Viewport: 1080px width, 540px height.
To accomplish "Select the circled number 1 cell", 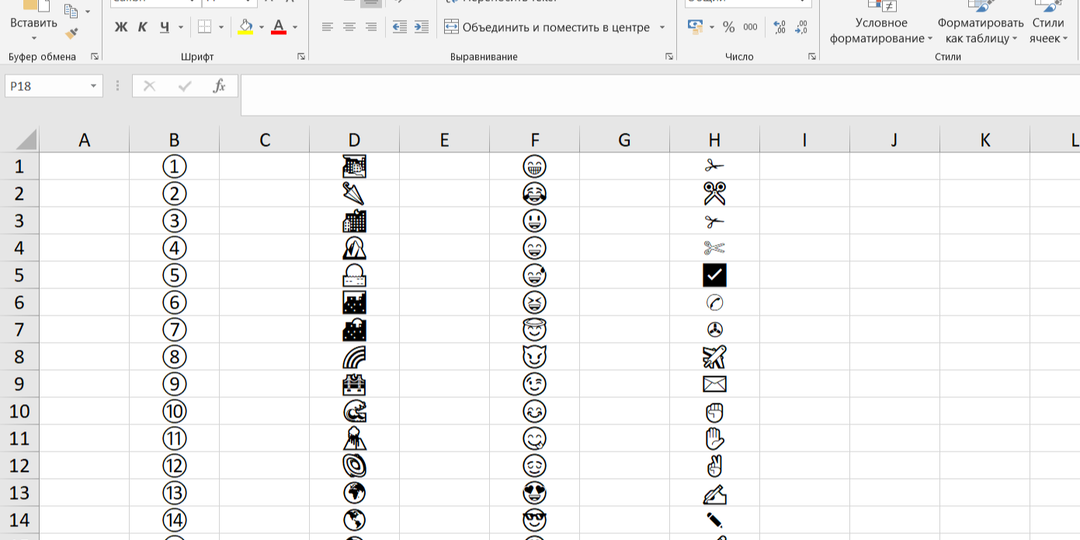I will click(174, 166).
